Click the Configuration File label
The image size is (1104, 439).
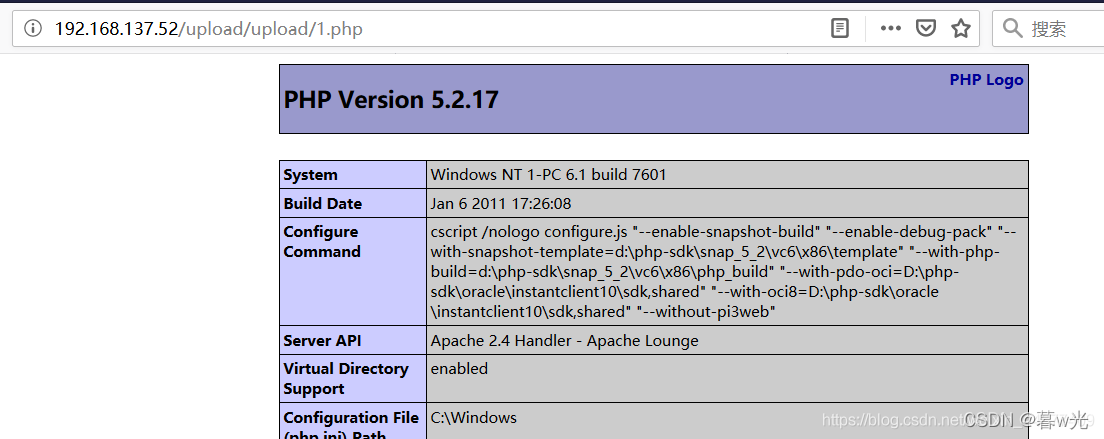pos(351,424)
